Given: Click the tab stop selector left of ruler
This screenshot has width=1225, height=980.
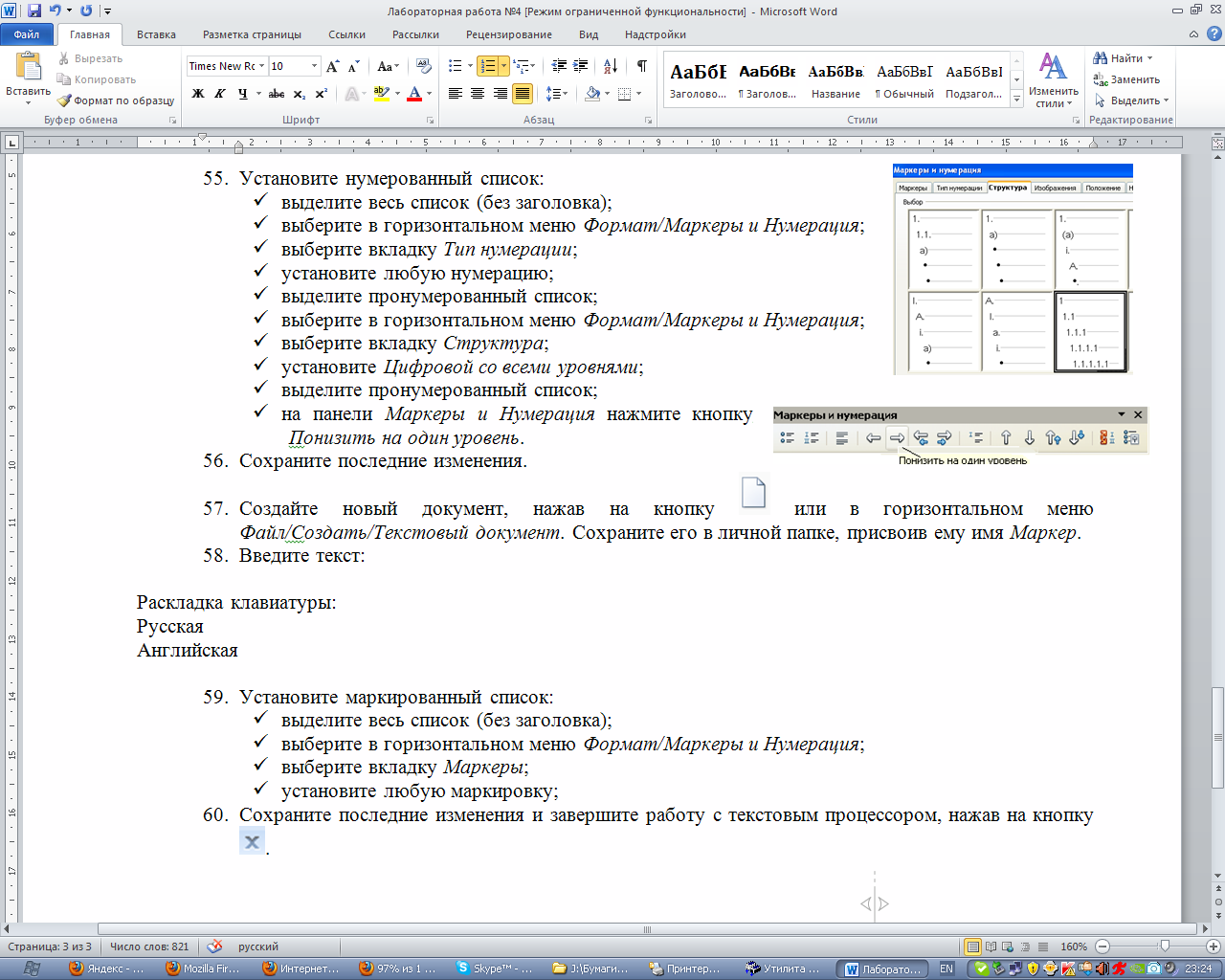Looking at the screenshot, I should pos(11,143).
